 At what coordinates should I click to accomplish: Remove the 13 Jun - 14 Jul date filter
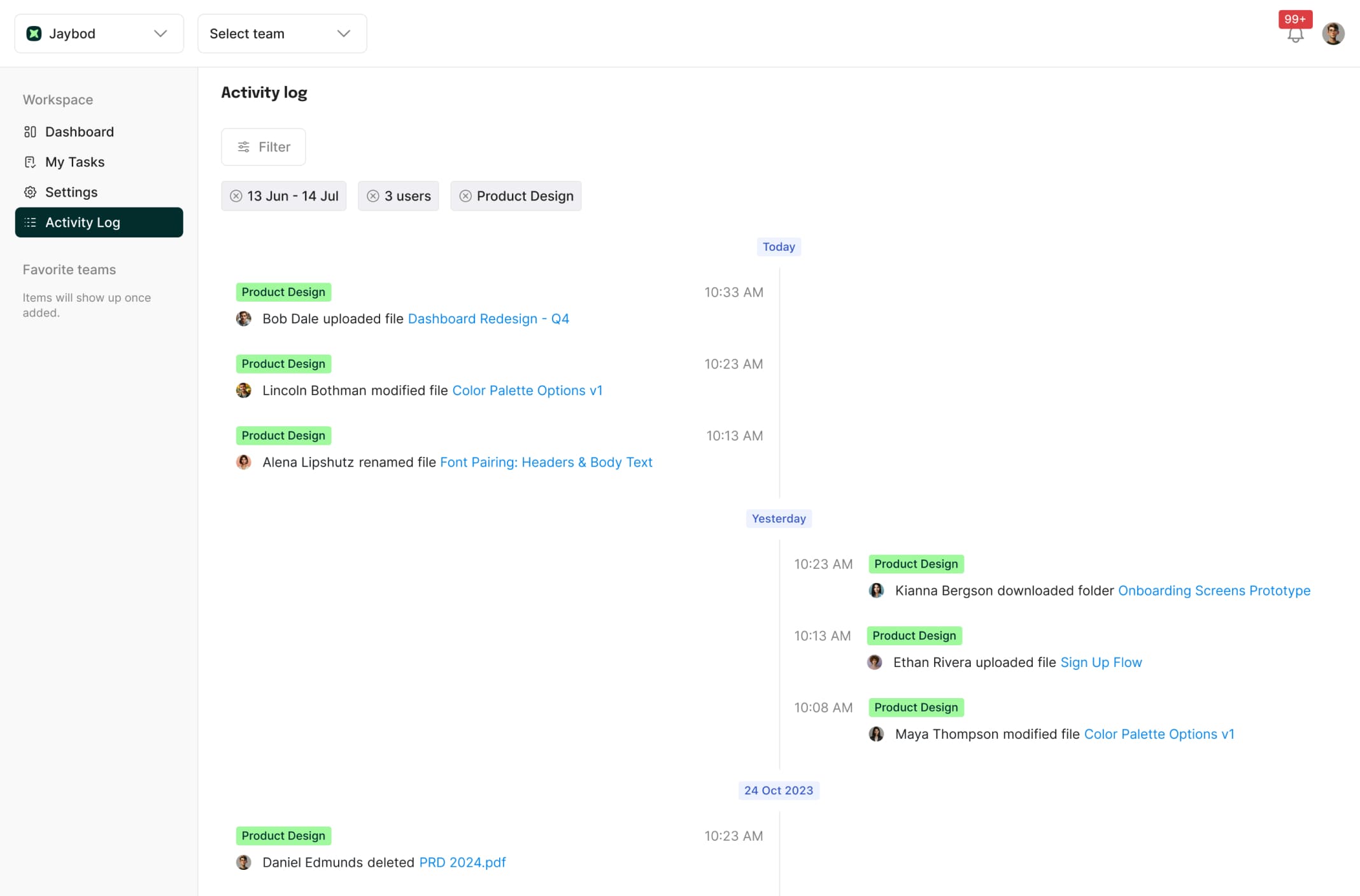point(235,196)
